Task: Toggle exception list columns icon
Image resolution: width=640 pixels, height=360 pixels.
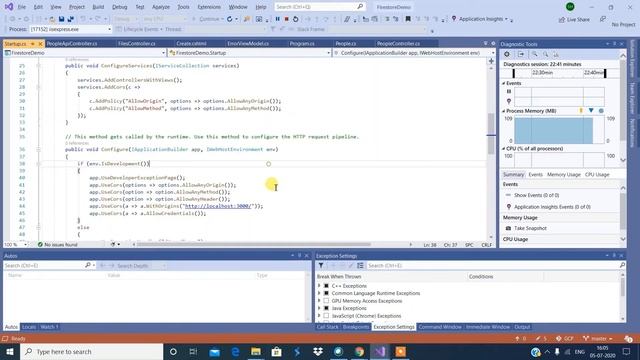Action: point(360,266)
